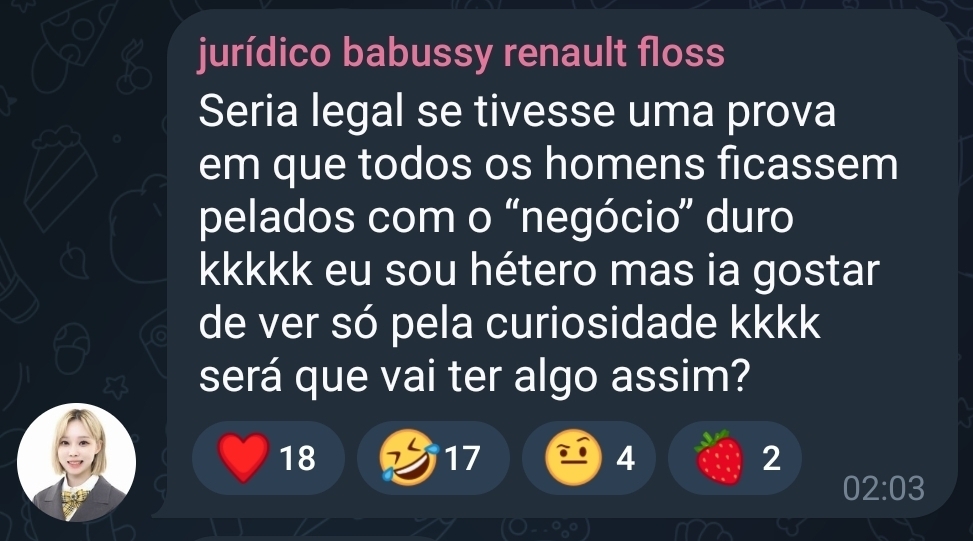Toggle the heart reaction showing 18

268,458
